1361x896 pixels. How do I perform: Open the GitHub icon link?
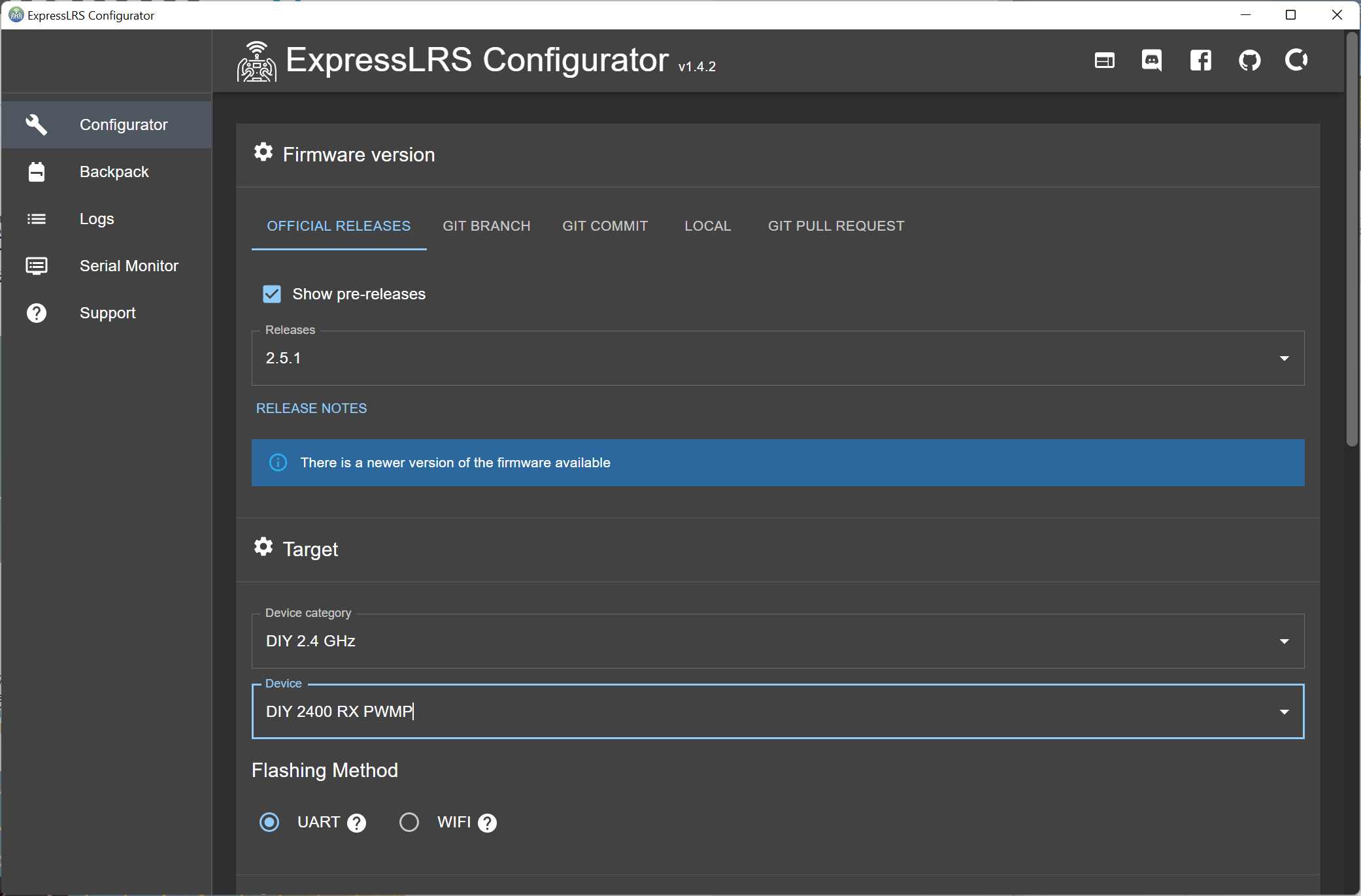(x=1249, y=61)
